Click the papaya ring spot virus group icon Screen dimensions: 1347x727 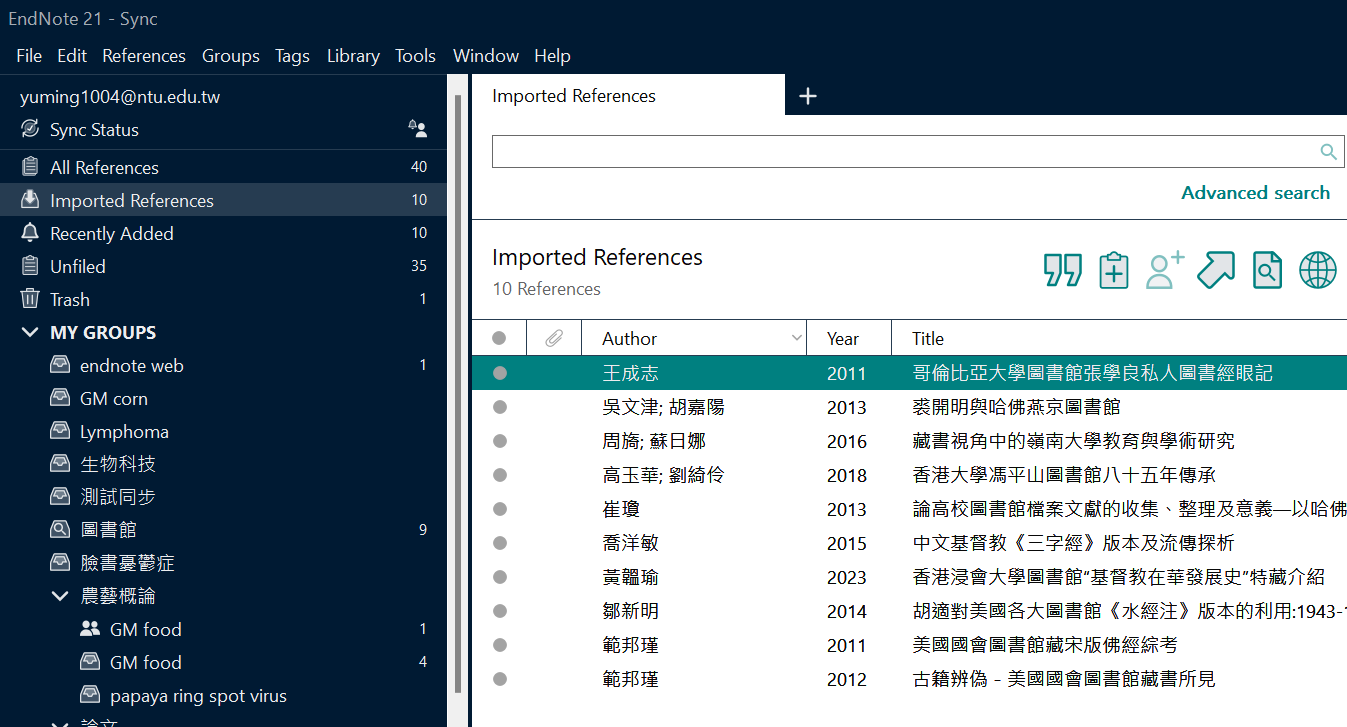pos(90,695)
